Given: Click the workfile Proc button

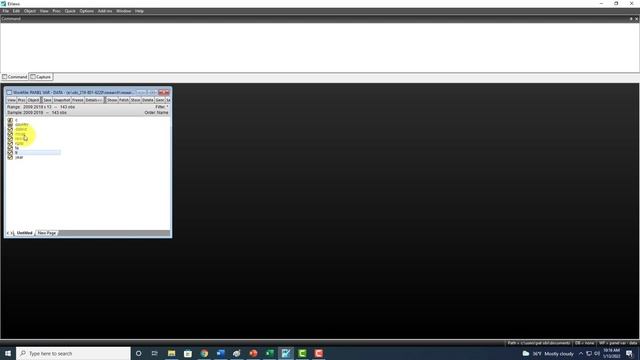Looking at the screenshot, I should point(22,100).
